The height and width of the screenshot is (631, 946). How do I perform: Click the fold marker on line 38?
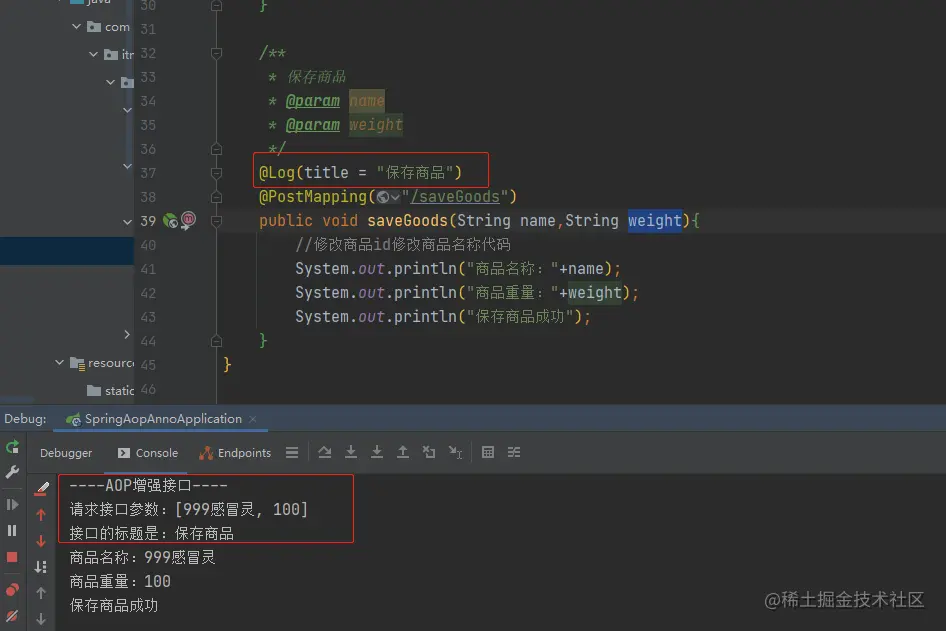tap(217, 197)
